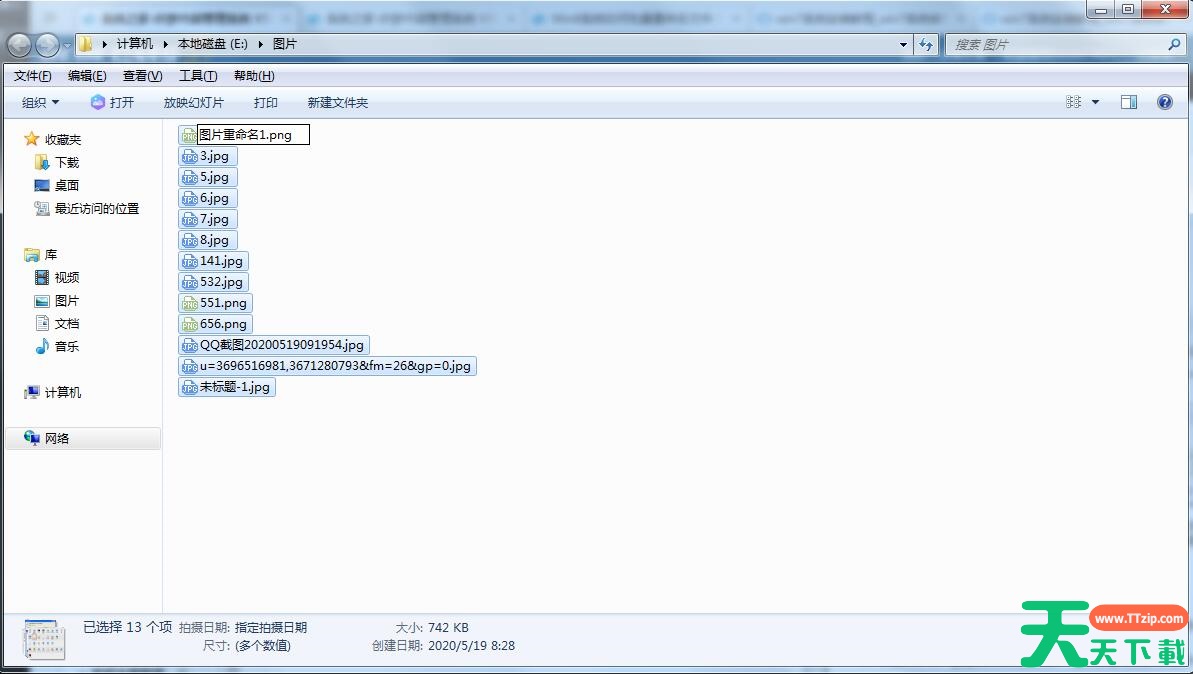1193x674 pixels.
Task: Click the change view icon
Action: click(x=1074, y=102)
